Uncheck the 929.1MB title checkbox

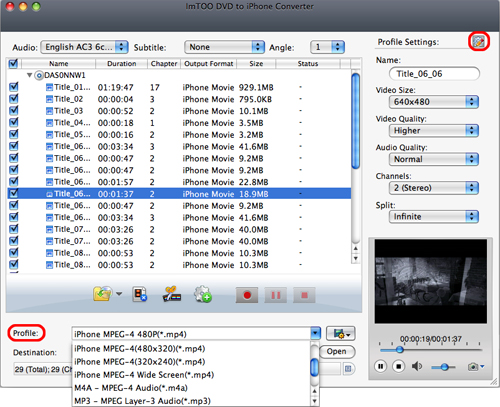pyautogui.click(x=14, y=87)
